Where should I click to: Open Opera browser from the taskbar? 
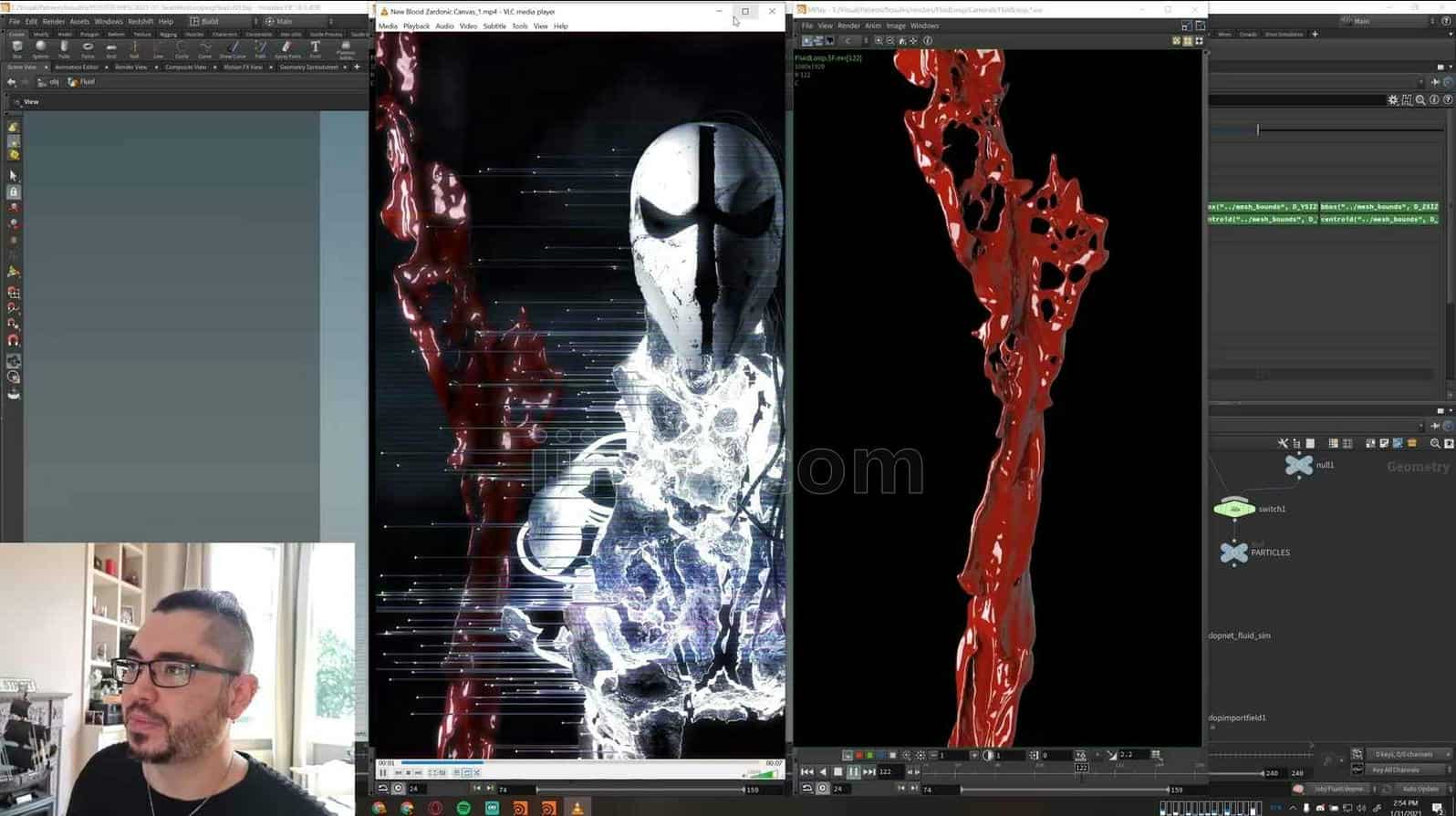pos(435,808)
